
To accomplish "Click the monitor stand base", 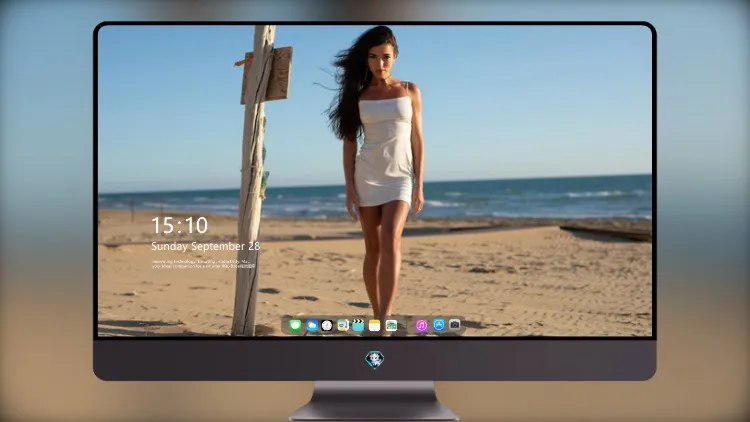I will [375, 401].
